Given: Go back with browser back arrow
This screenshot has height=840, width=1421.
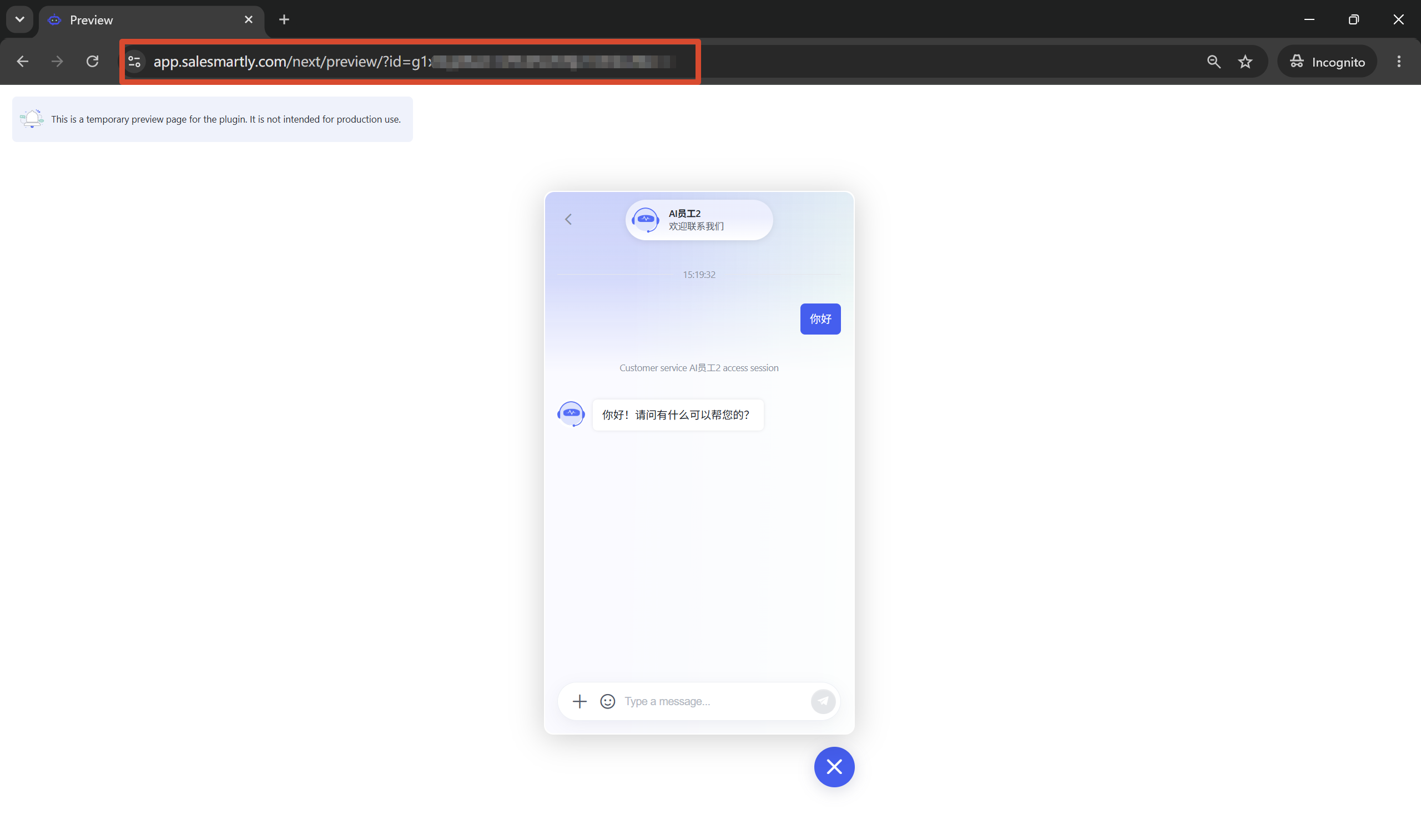Looking at the screenshot, I should pos(23,61).
